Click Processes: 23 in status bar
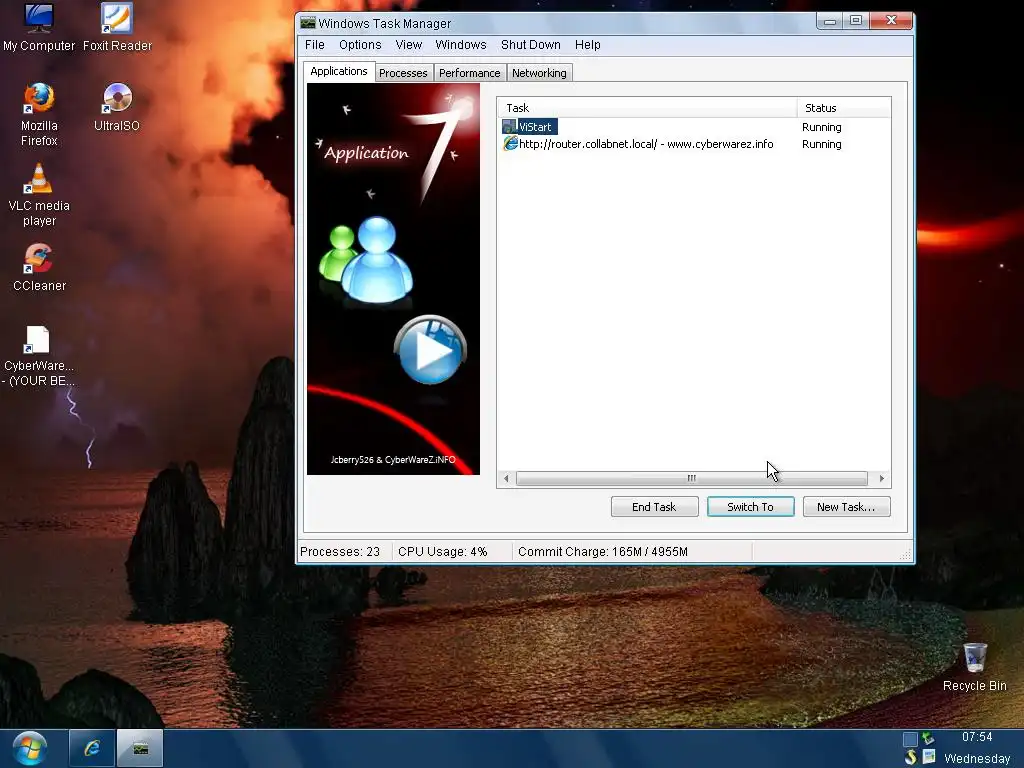 (340, 552)
